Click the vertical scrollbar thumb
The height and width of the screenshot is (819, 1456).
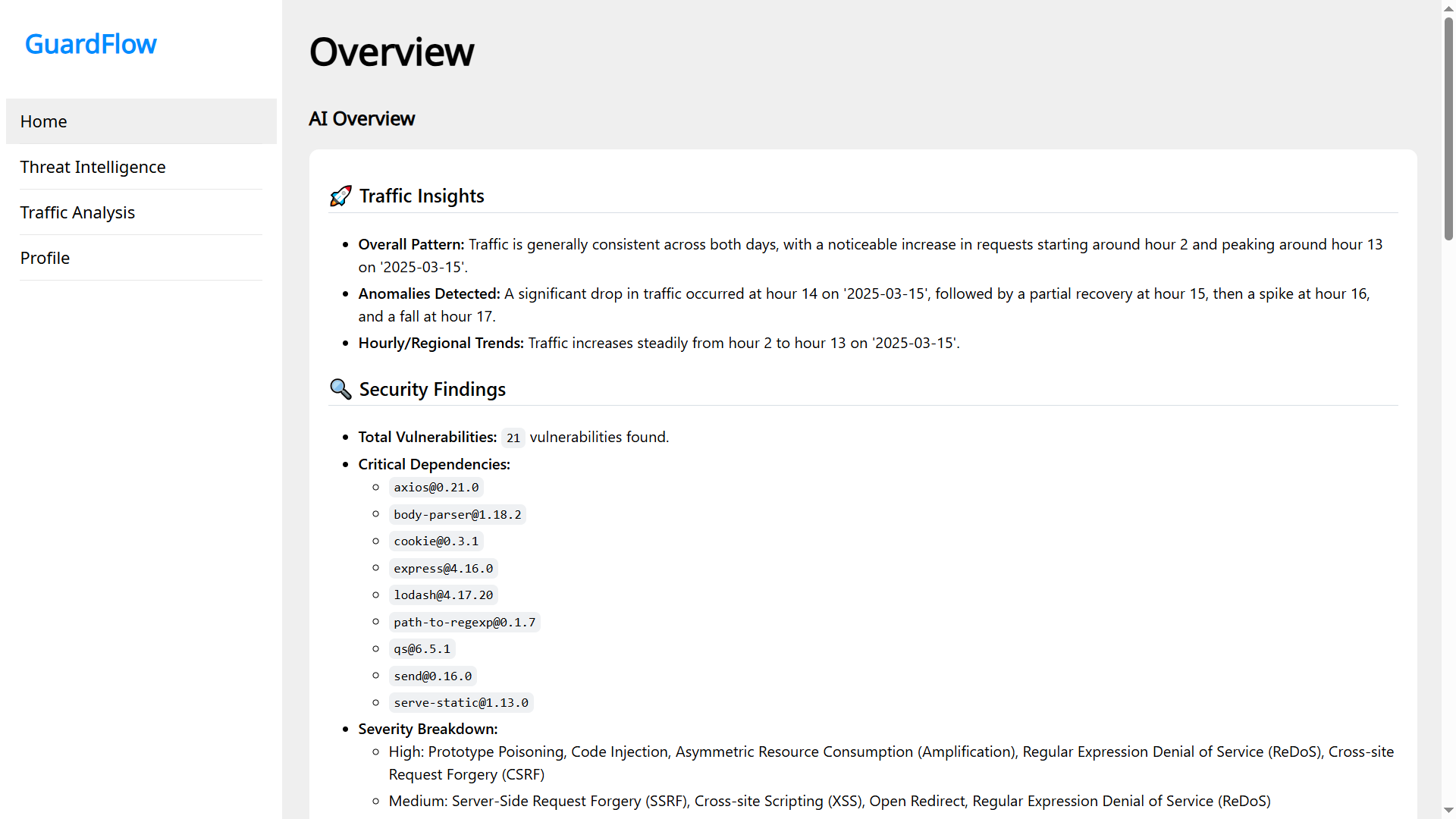(1448, 129)
